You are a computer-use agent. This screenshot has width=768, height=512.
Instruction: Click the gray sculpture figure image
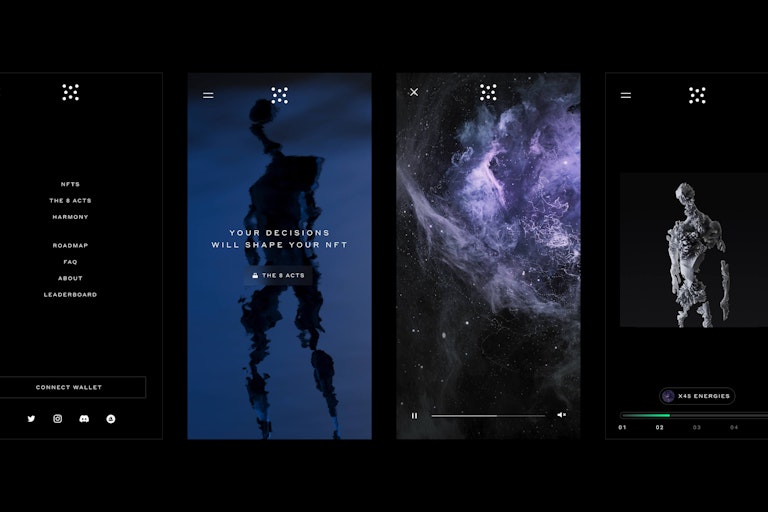(694, 250)
